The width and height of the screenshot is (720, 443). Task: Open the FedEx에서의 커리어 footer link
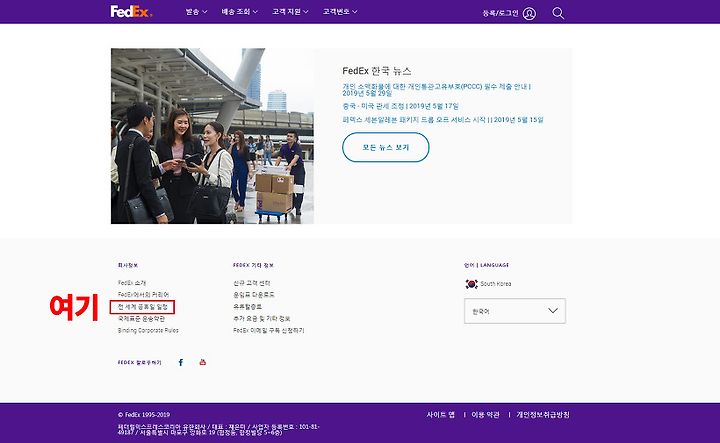coord(143,294)
